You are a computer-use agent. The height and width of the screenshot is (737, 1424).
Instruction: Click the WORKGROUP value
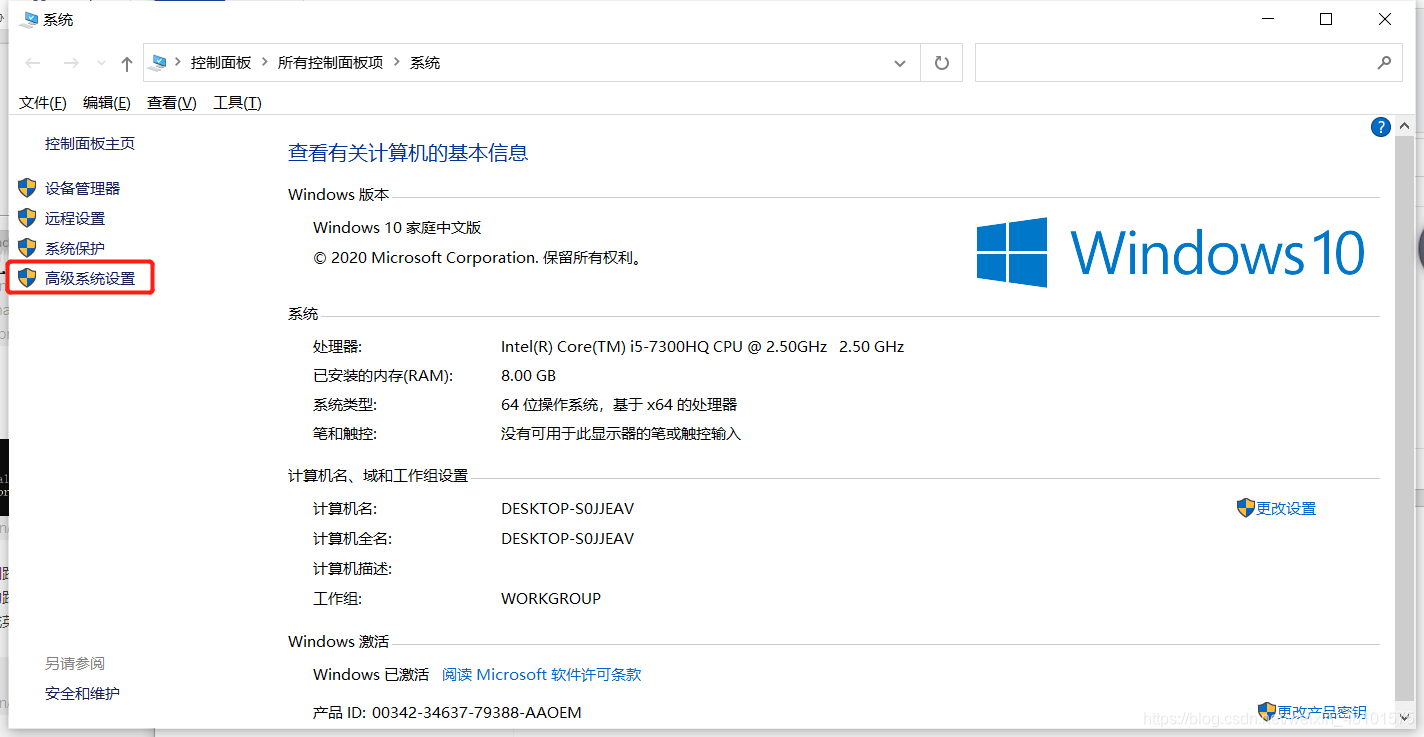pyautogui.click(x=551, y=598)
